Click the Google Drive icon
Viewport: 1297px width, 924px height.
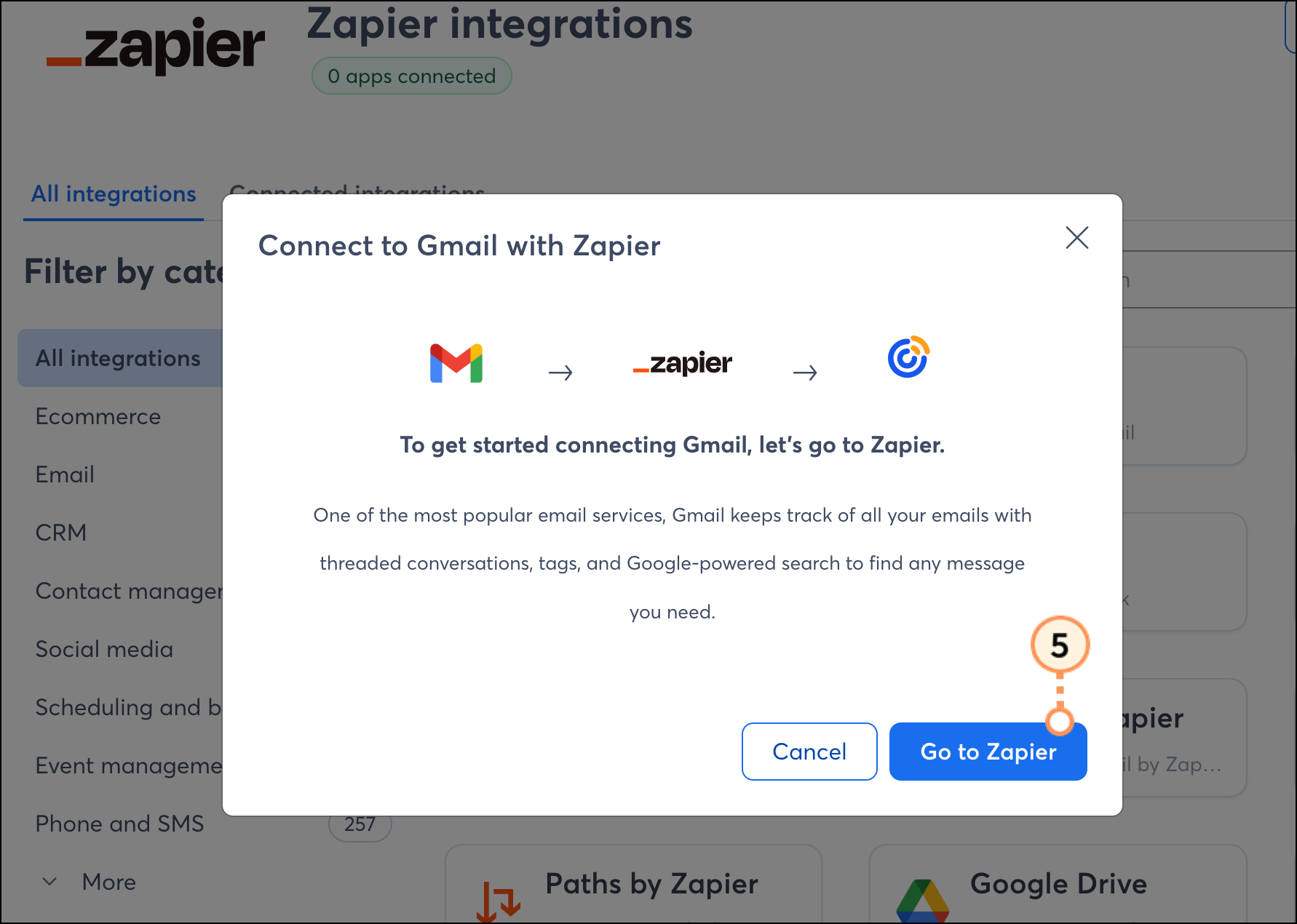(922, 901)
